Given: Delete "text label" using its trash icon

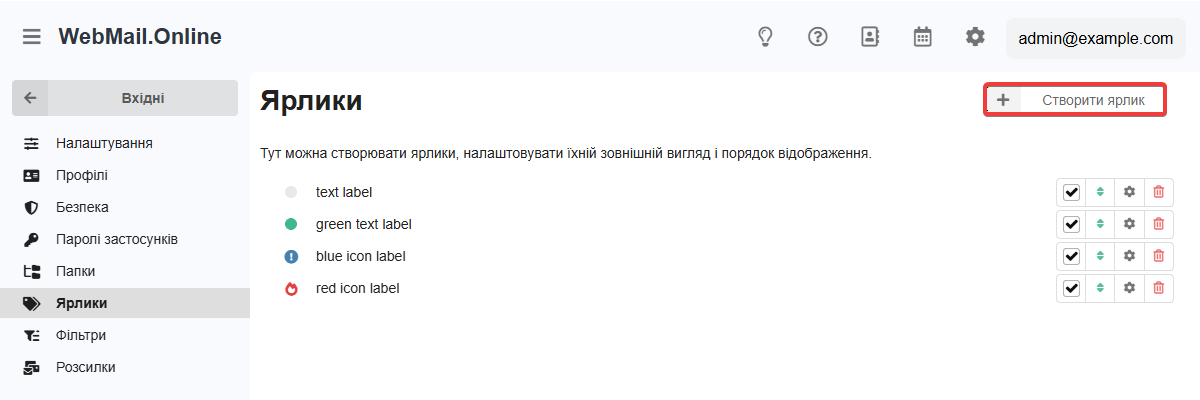Looking at the screenshot, I should (x=1159, y=192).
